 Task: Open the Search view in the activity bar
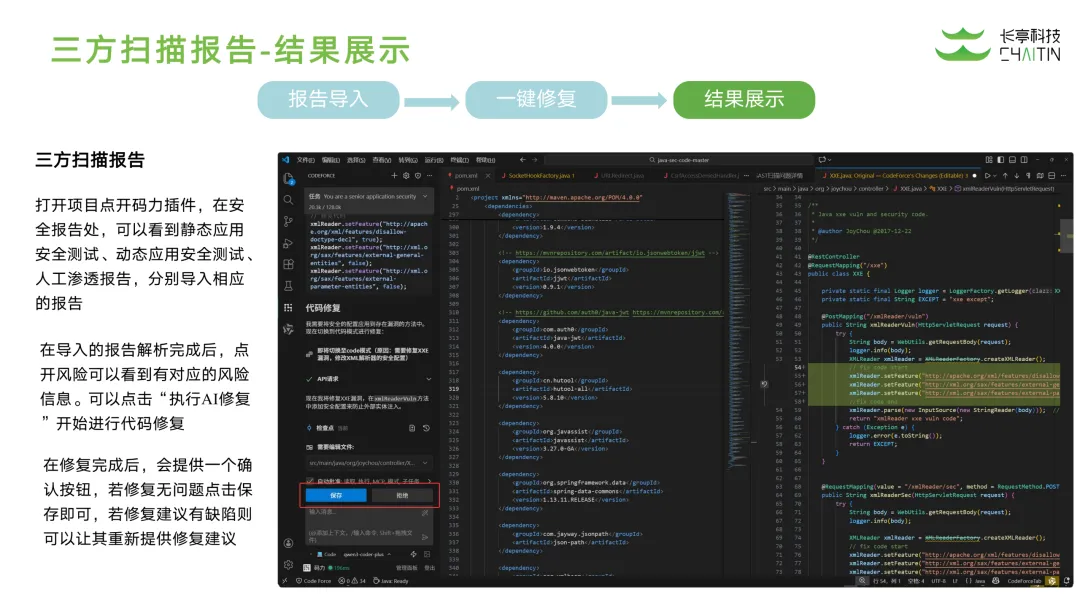[x=289, y=200]
